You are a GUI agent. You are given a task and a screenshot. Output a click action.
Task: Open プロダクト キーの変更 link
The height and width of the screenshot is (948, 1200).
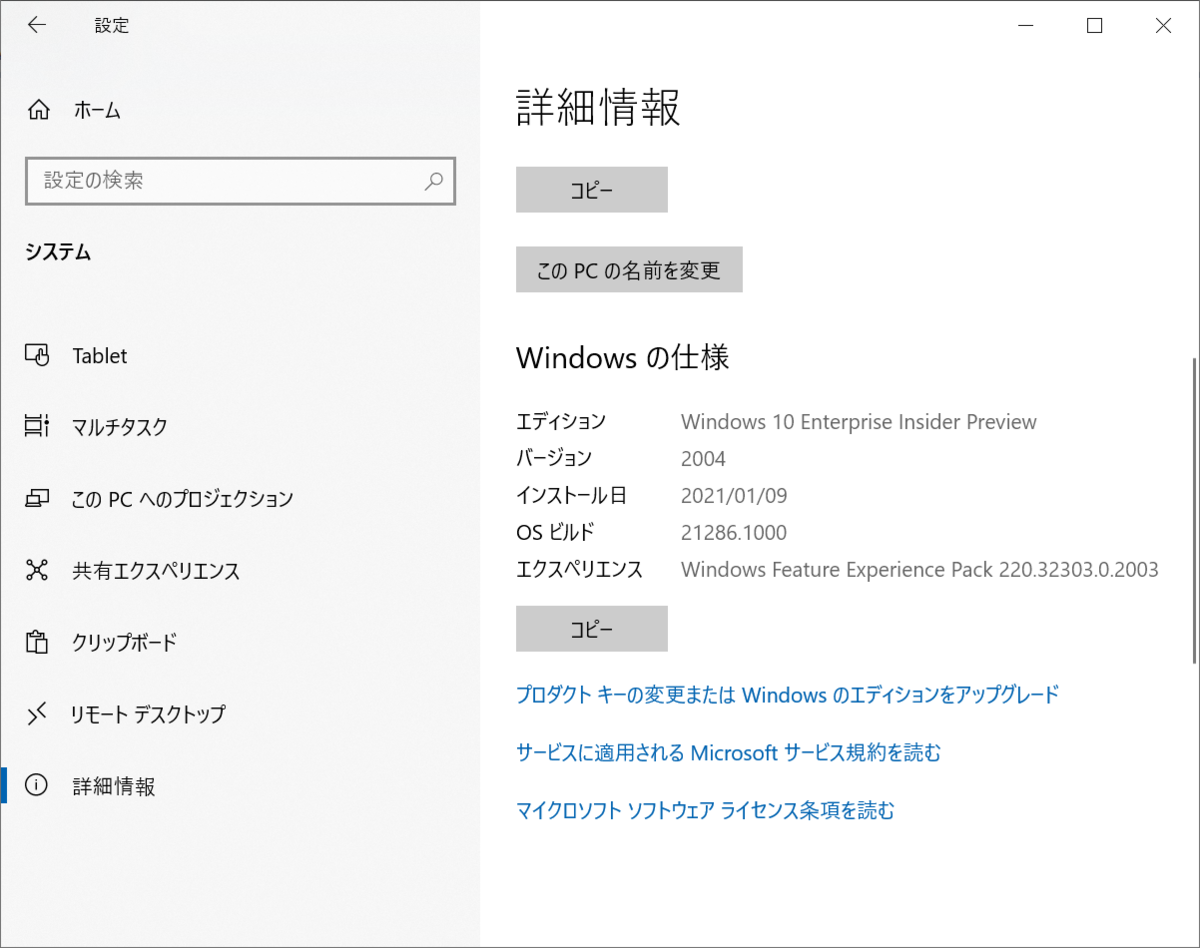point(787,694)
